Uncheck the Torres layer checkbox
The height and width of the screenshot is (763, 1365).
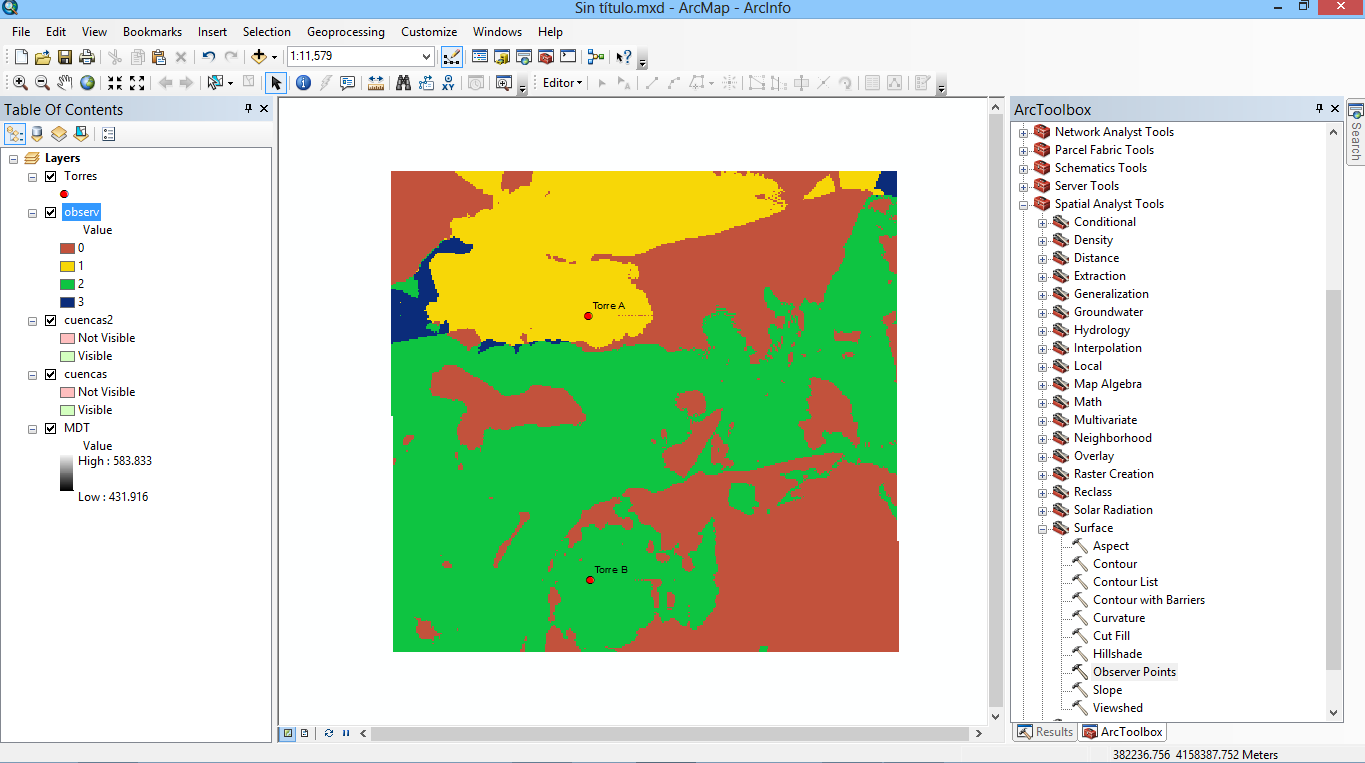click(50, 176)
